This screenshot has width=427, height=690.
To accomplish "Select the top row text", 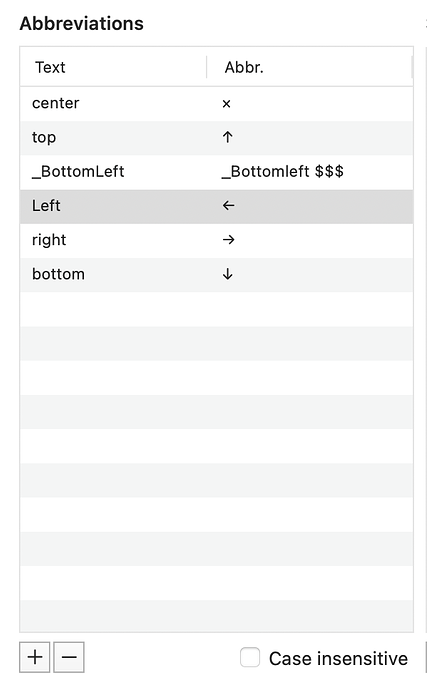I will click(44, 138).
